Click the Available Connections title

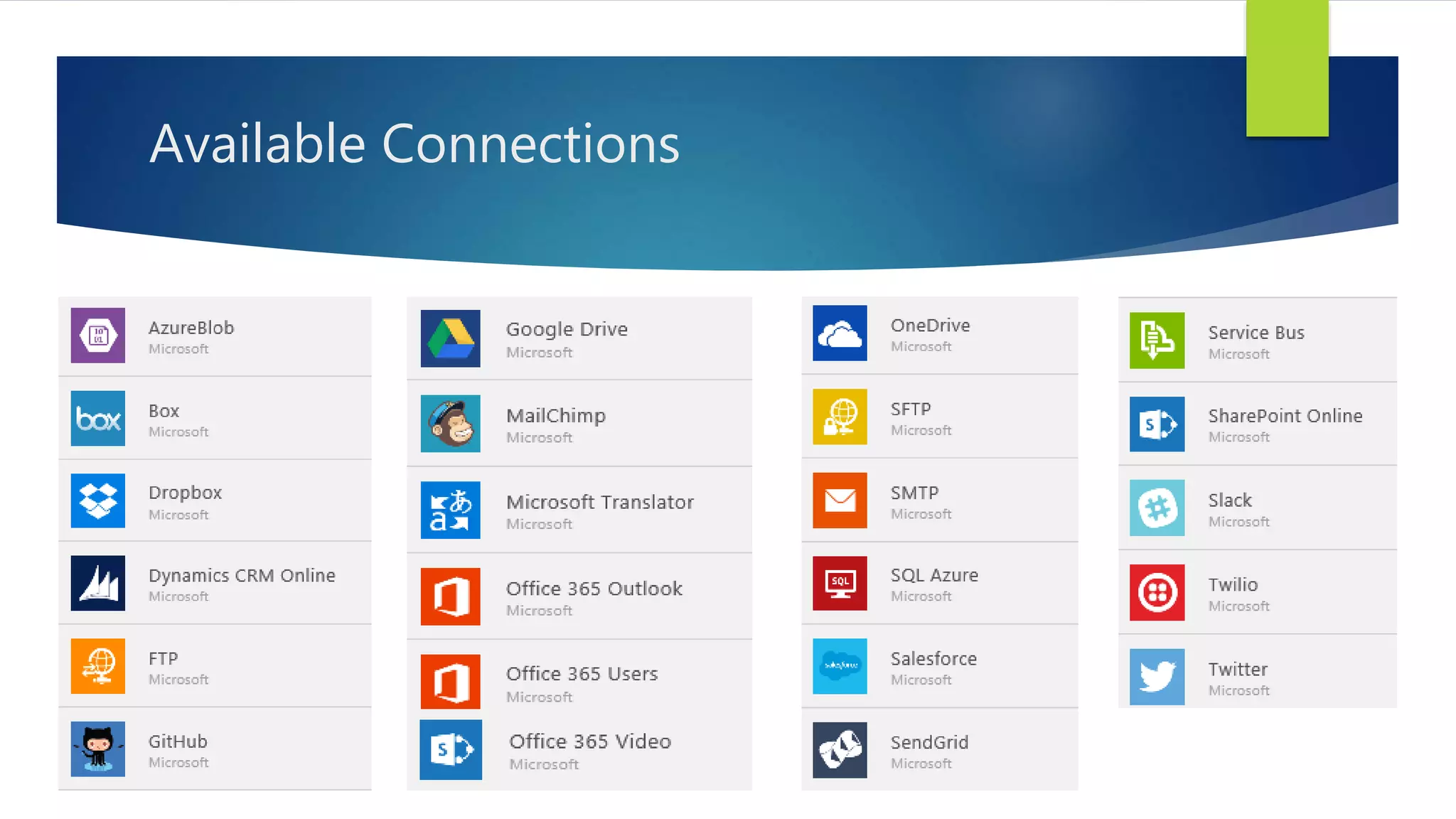(x=414, y=144)
